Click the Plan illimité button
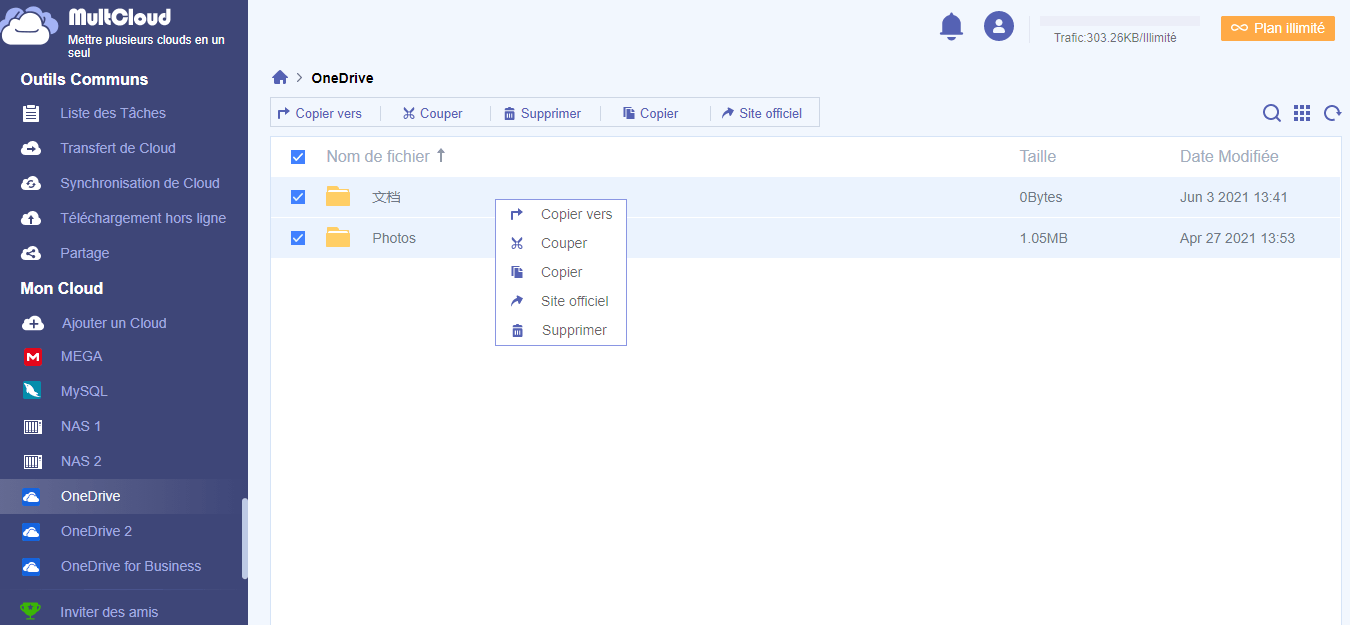 coord(1278,28)
